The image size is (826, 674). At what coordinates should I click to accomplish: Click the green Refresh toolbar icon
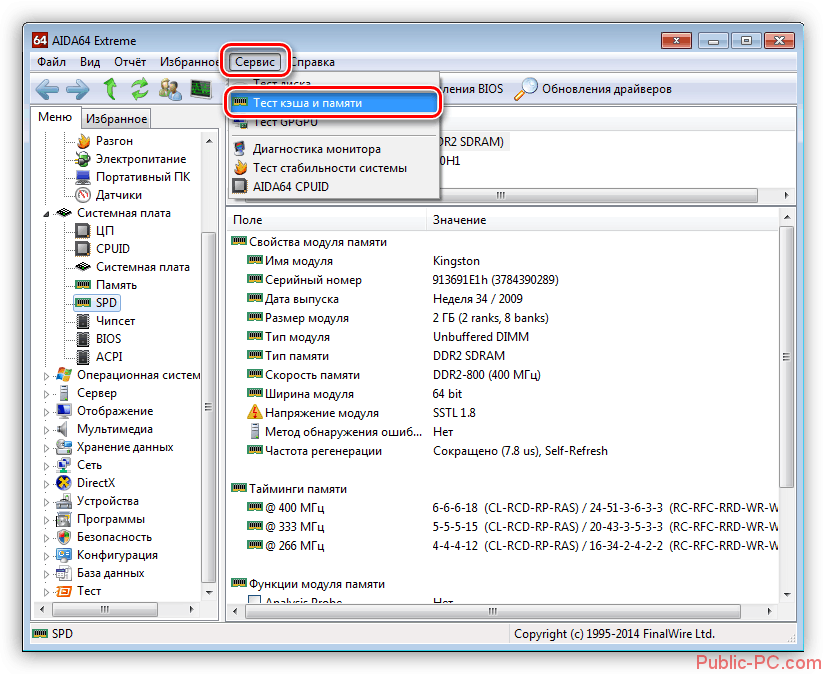pyautogui.click(x=139, y=89)
